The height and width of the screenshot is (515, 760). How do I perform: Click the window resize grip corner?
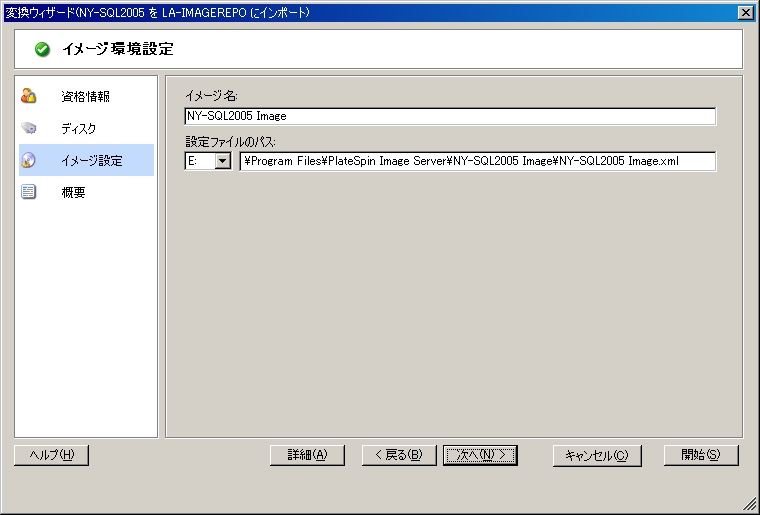tap(749, 504)
